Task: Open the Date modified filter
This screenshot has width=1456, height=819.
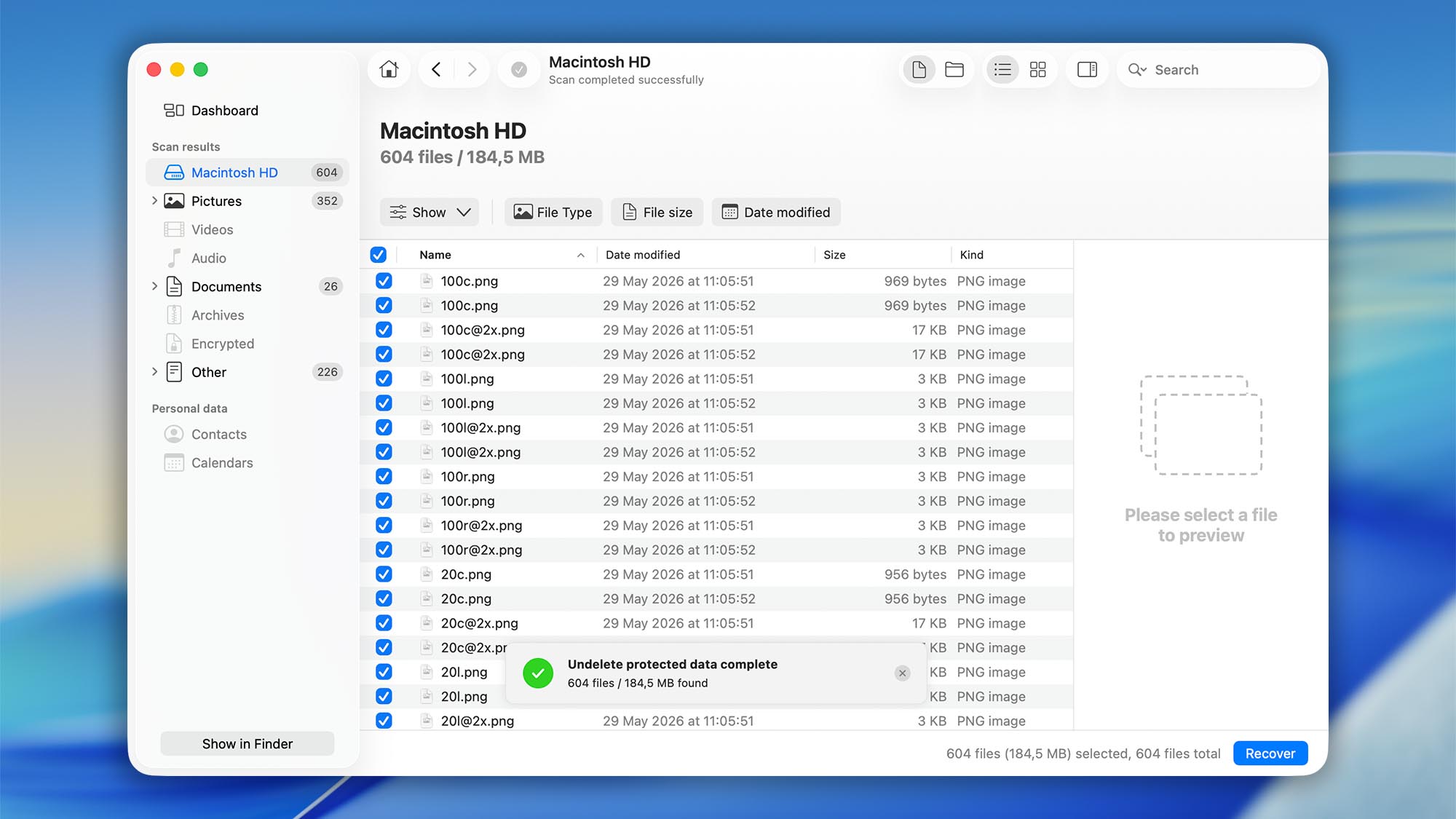Action: 776,212
